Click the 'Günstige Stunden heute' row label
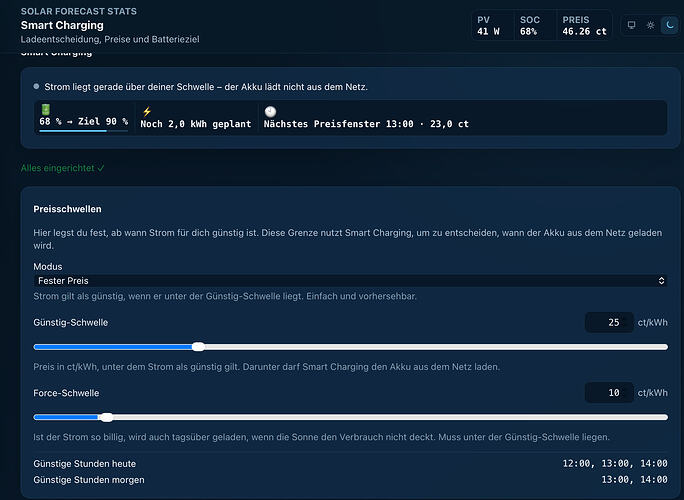Screen dimensions: 684x500 pos(85,464)
